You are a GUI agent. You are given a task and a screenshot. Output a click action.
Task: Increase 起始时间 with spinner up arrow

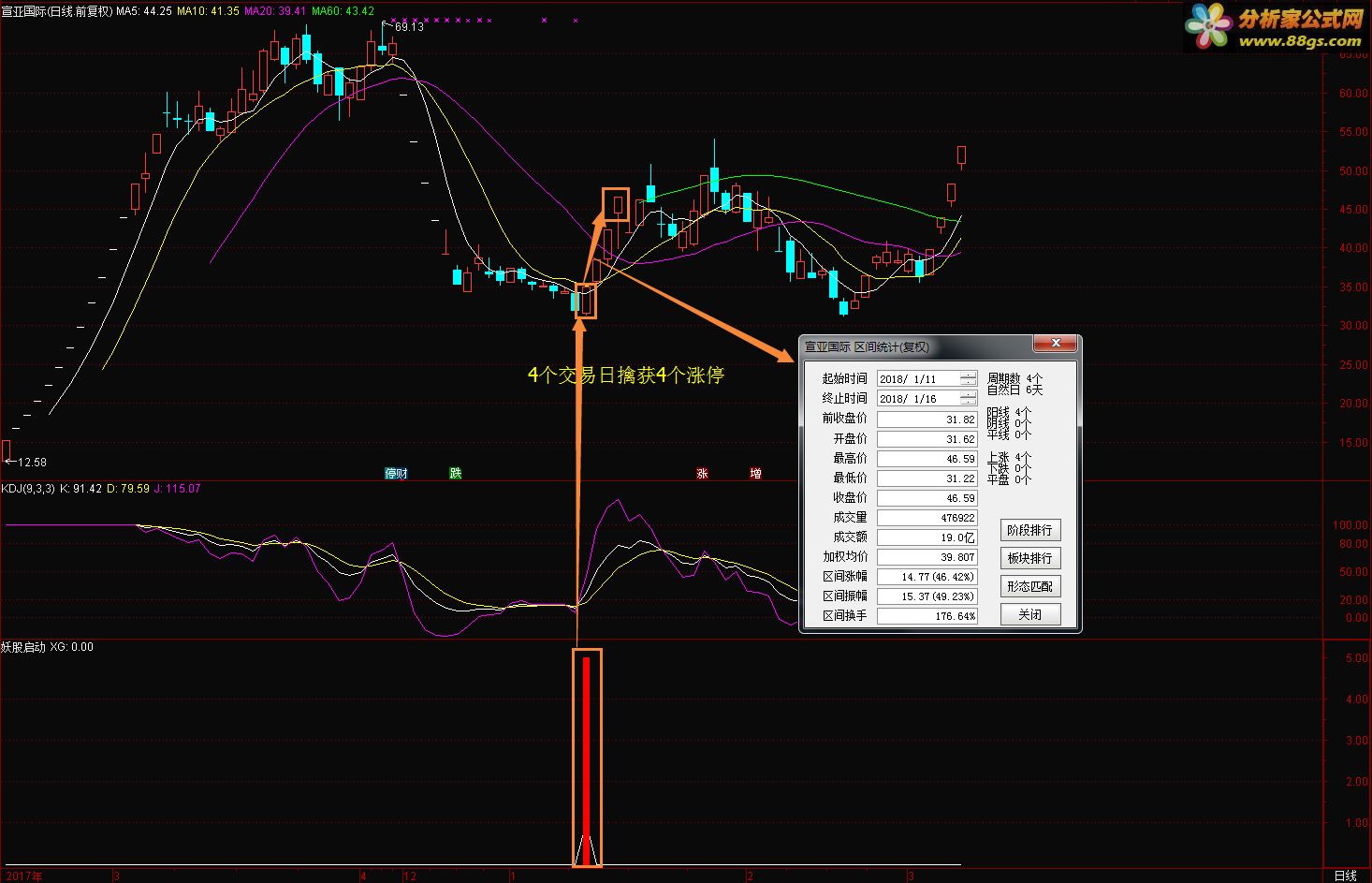click(x=969, y=375)
